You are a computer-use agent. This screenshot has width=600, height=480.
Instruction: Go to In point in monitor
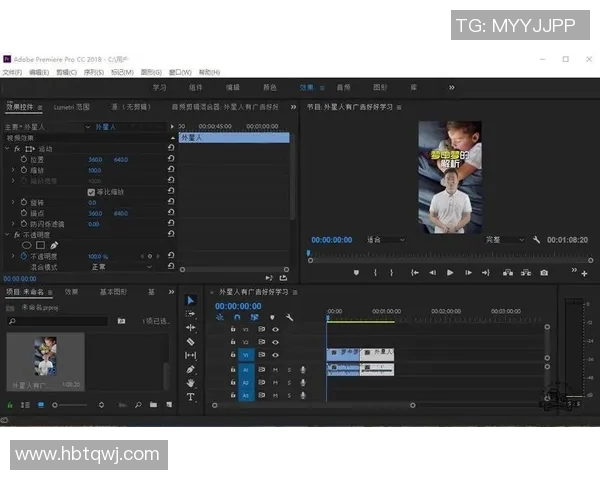pyautogui.click(x=414, y=273)
